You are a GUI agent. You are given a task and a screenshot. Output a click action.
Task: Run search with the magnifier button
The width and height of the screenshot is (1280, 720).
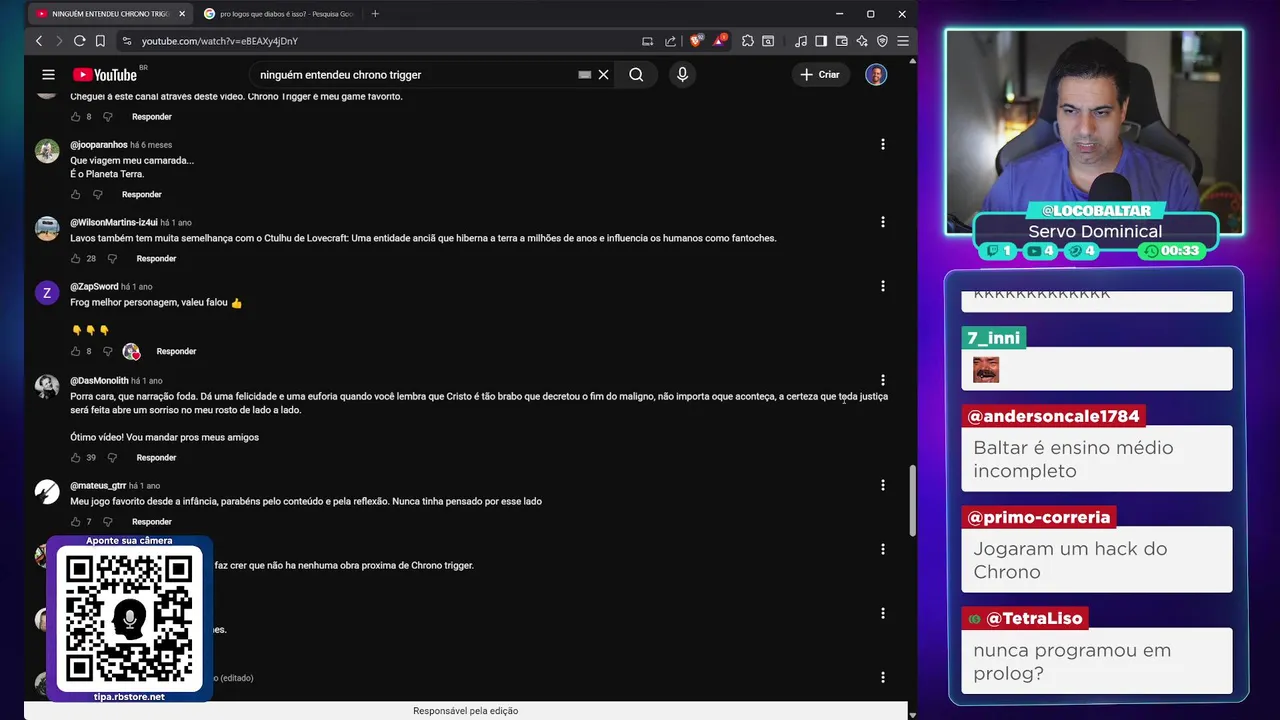click(636, 75)
